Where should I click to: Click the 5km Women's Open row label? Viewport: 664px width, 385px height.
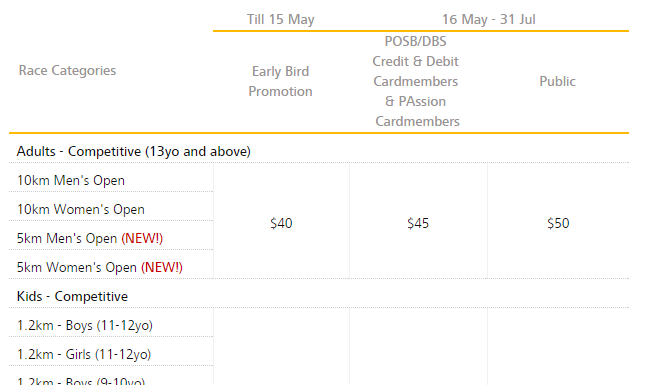[100, 267]
